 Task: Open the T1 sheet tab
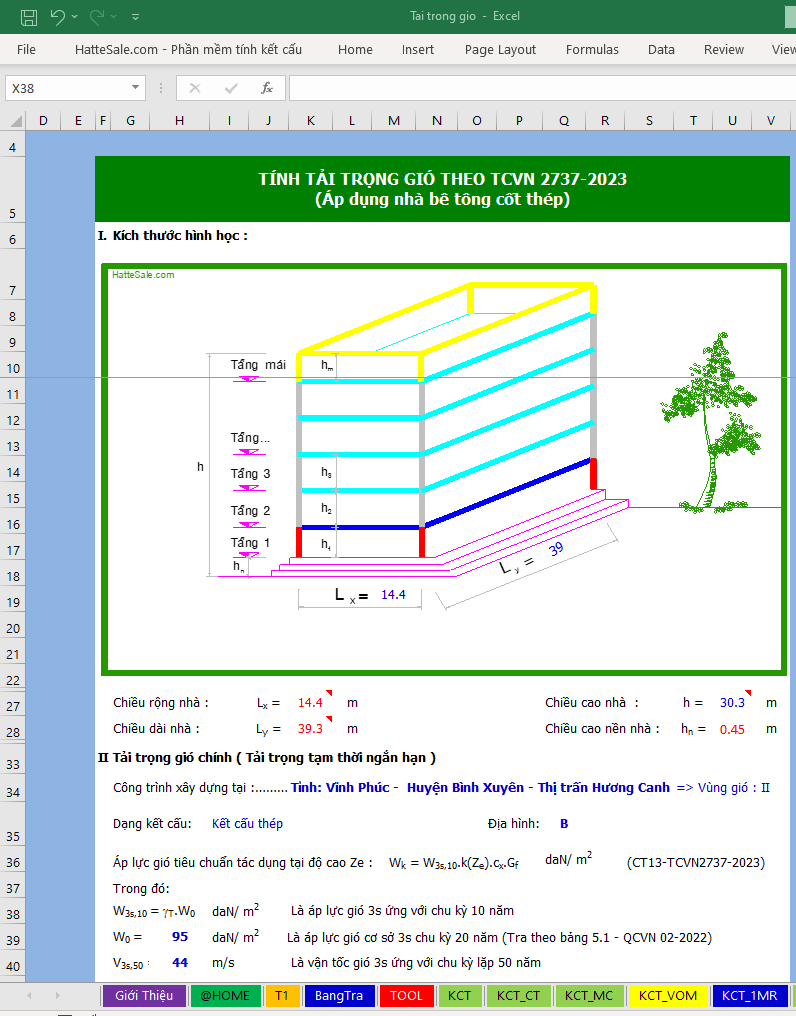click(281, 995)
